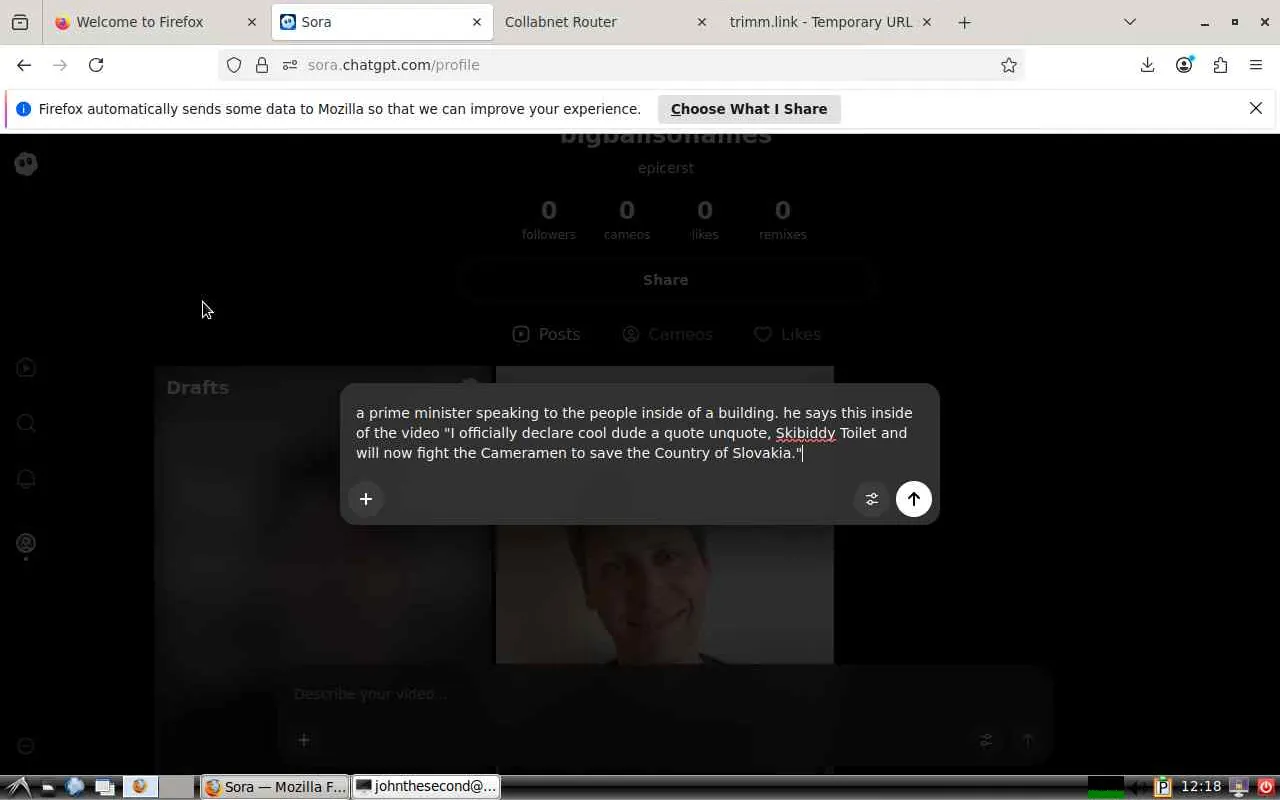The height and width of the screenshot is (800, 1280).
Task: Click the plus icon under Describe your video
Action: (x=304, y=740)
